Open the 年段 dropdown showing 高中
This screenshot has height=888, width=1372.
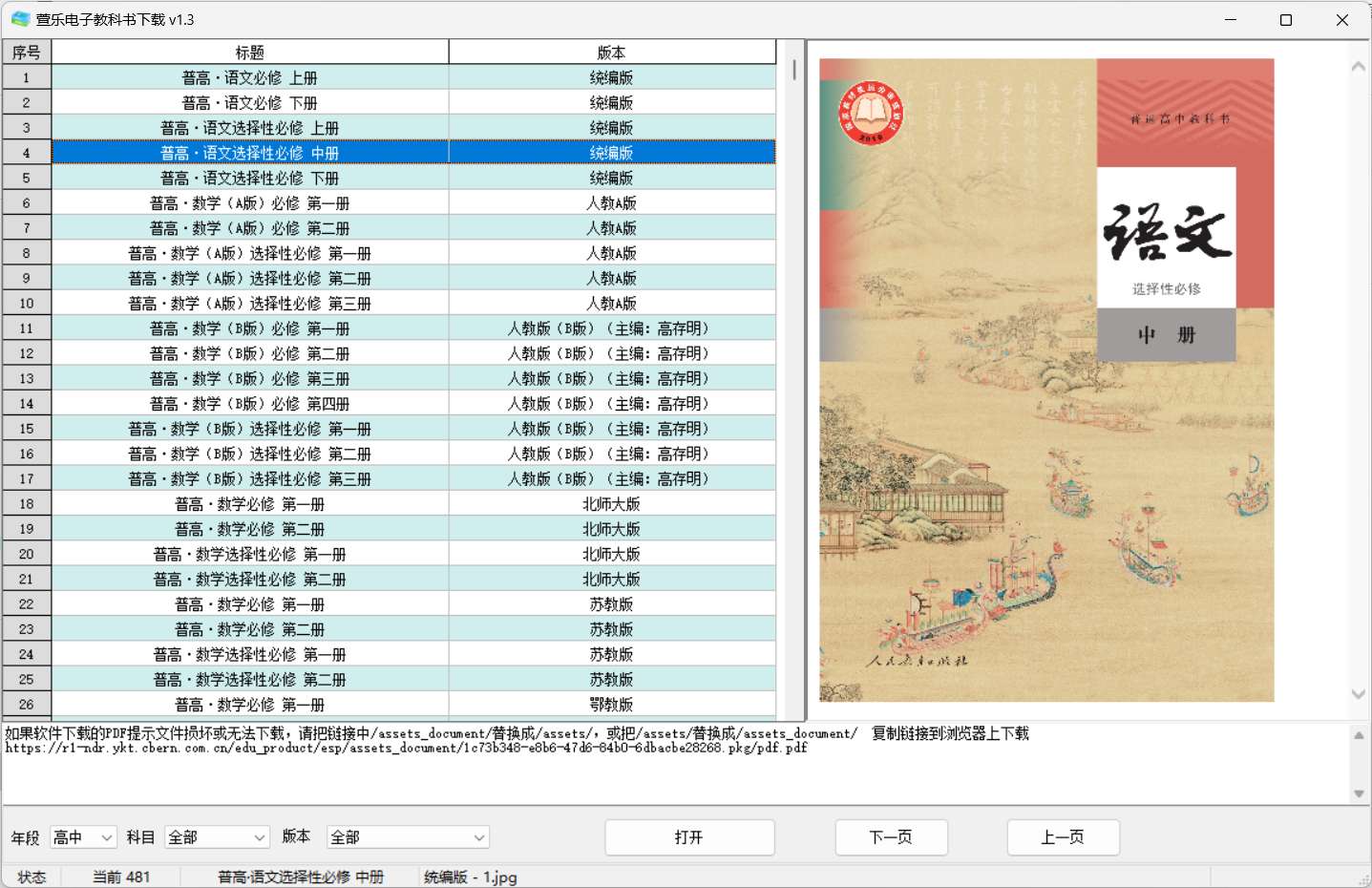coord(83,837)
